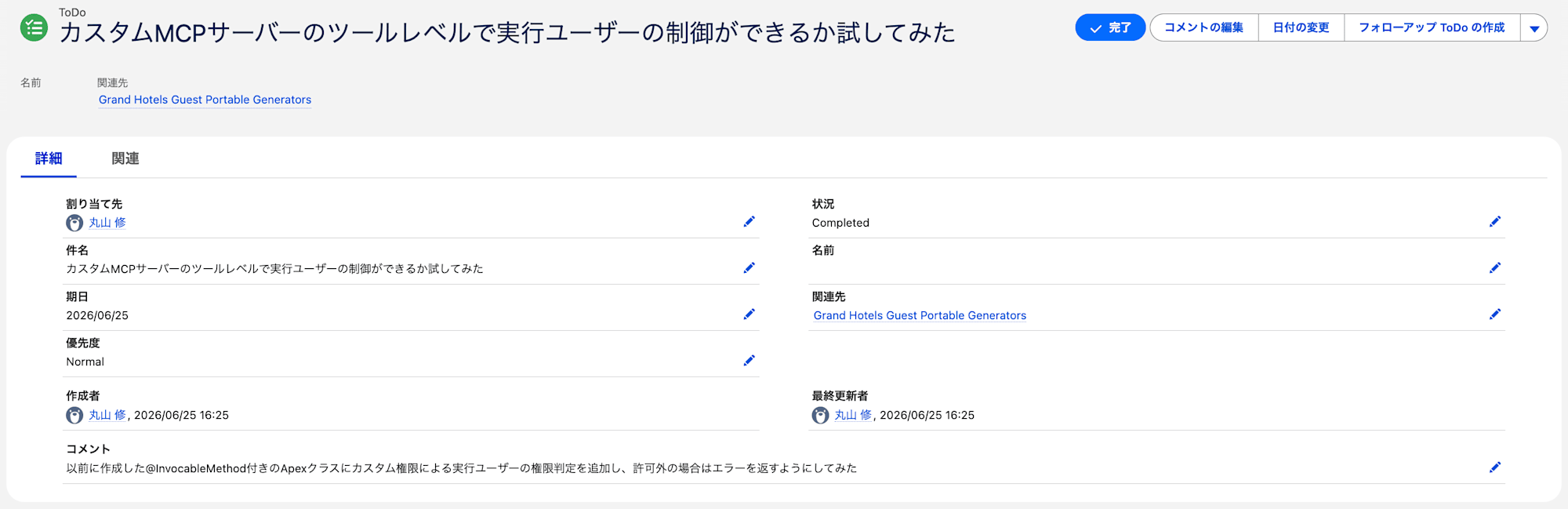The width and height of the screenshot is (1568, 509).
Task: Click the page title heading text
Action: (x=507, y=33)
